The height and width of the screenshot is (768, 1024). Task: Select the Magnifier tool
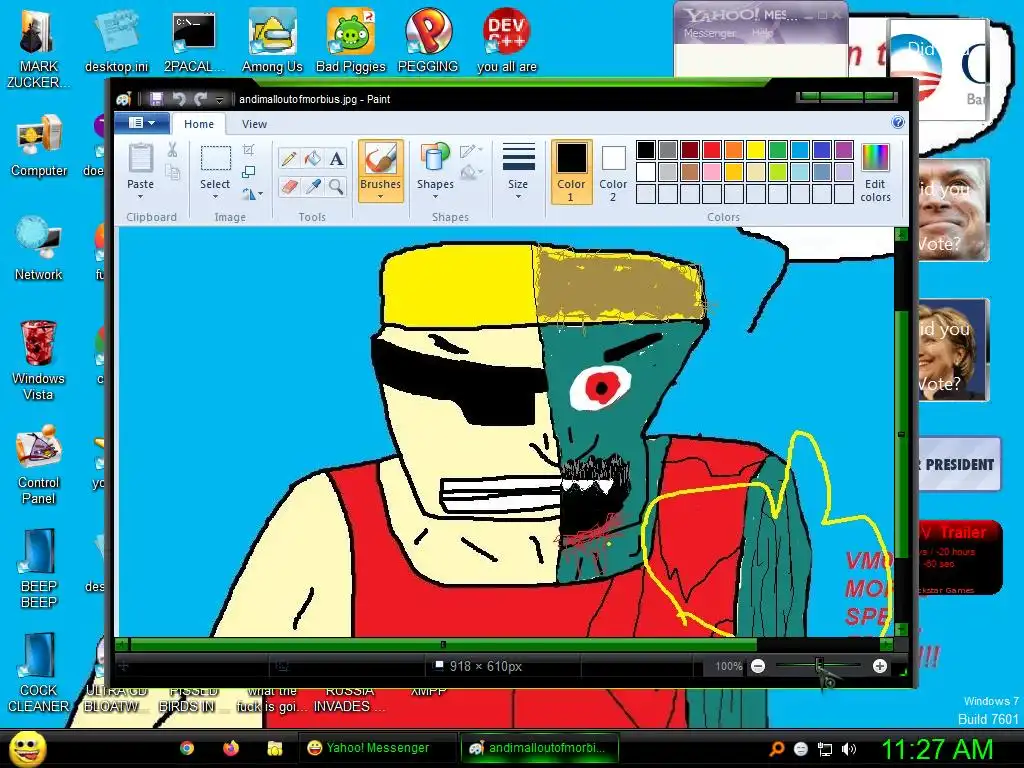[x=336, y=187]
